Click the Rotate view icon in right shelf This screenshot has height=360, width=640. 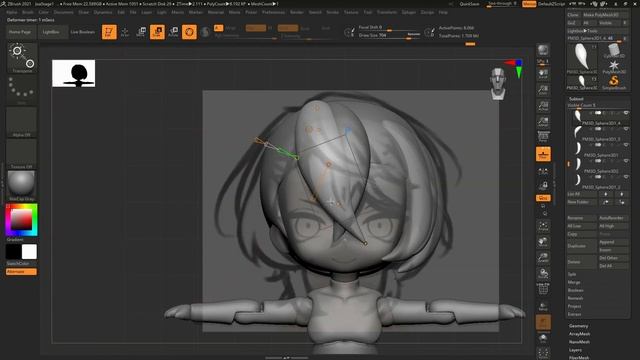pyautogui.click(x=543, y=273)
